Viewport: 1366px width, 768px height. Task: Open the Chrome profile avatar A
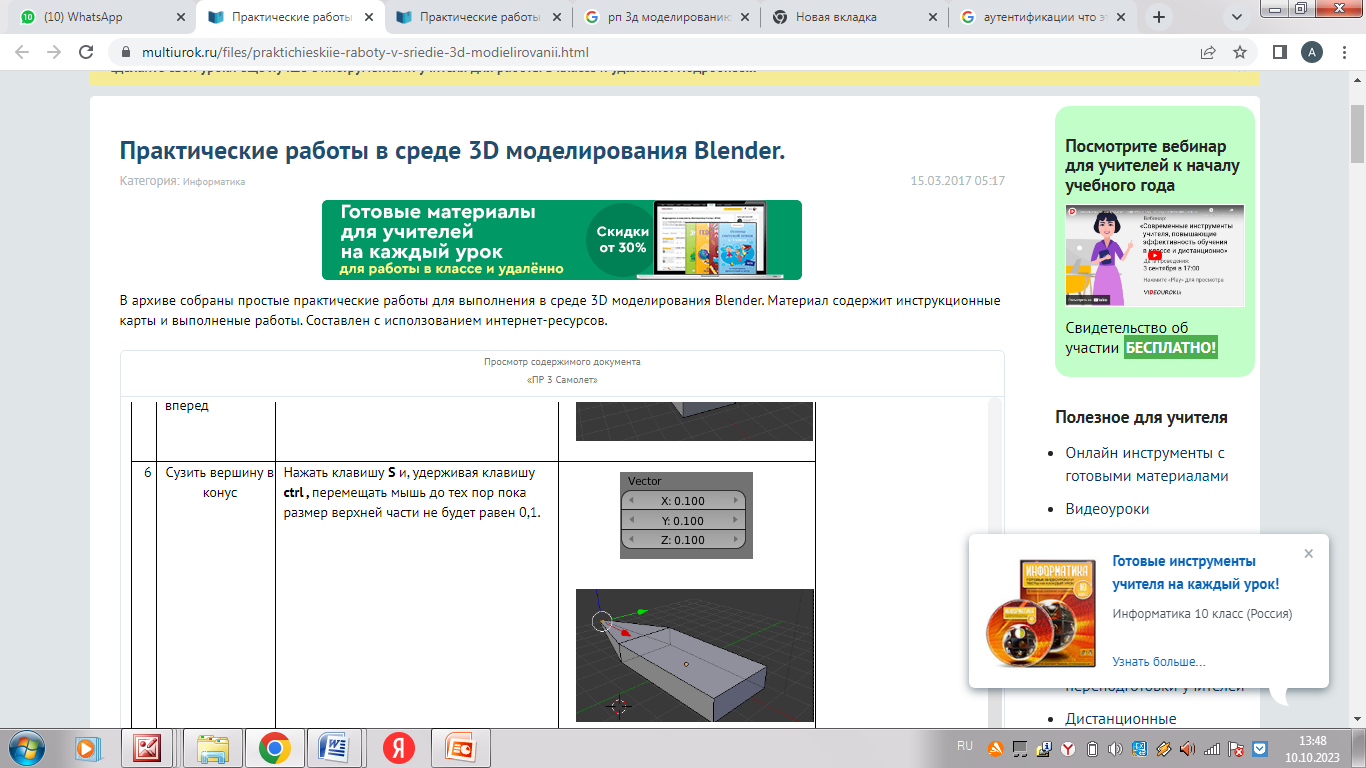click(x=1311, y=52)
